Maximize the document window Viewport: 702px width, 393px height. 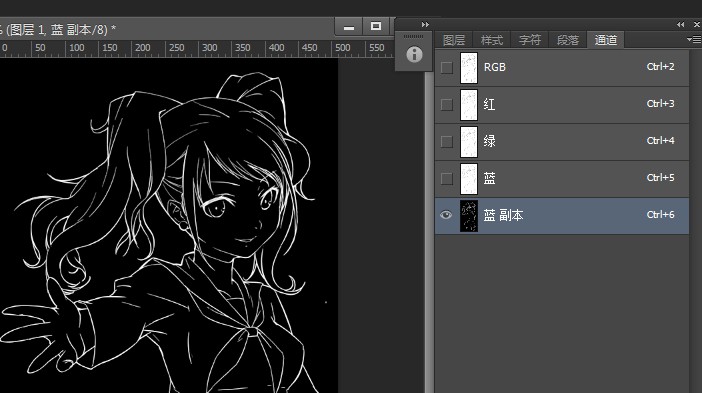tap(376, 26)
